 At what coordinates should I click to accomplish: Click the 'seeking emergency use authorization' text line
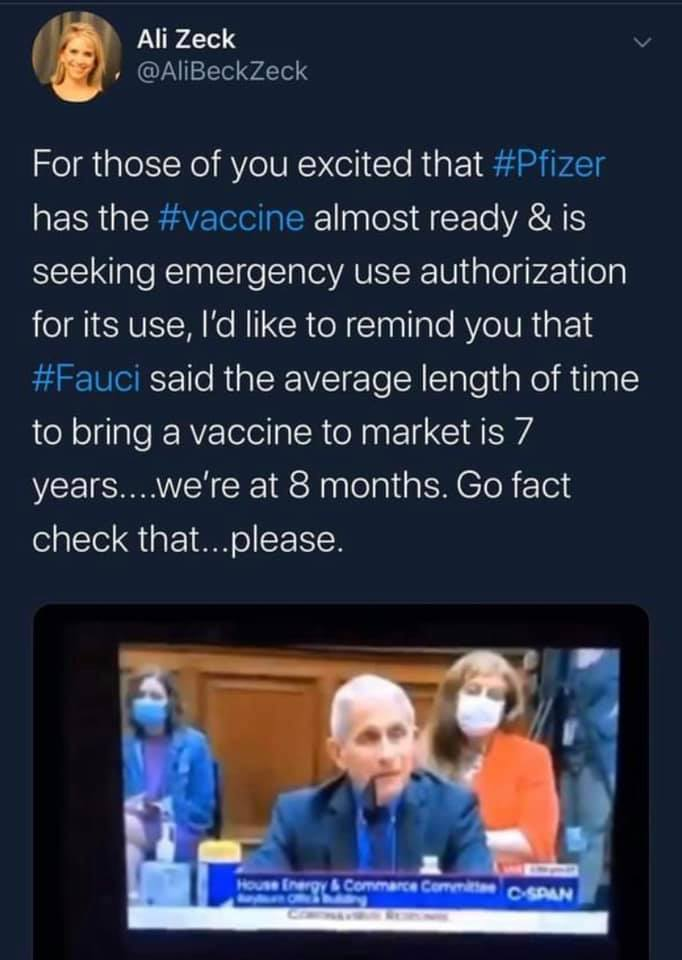pyautogui.click(x=330, y=272)
